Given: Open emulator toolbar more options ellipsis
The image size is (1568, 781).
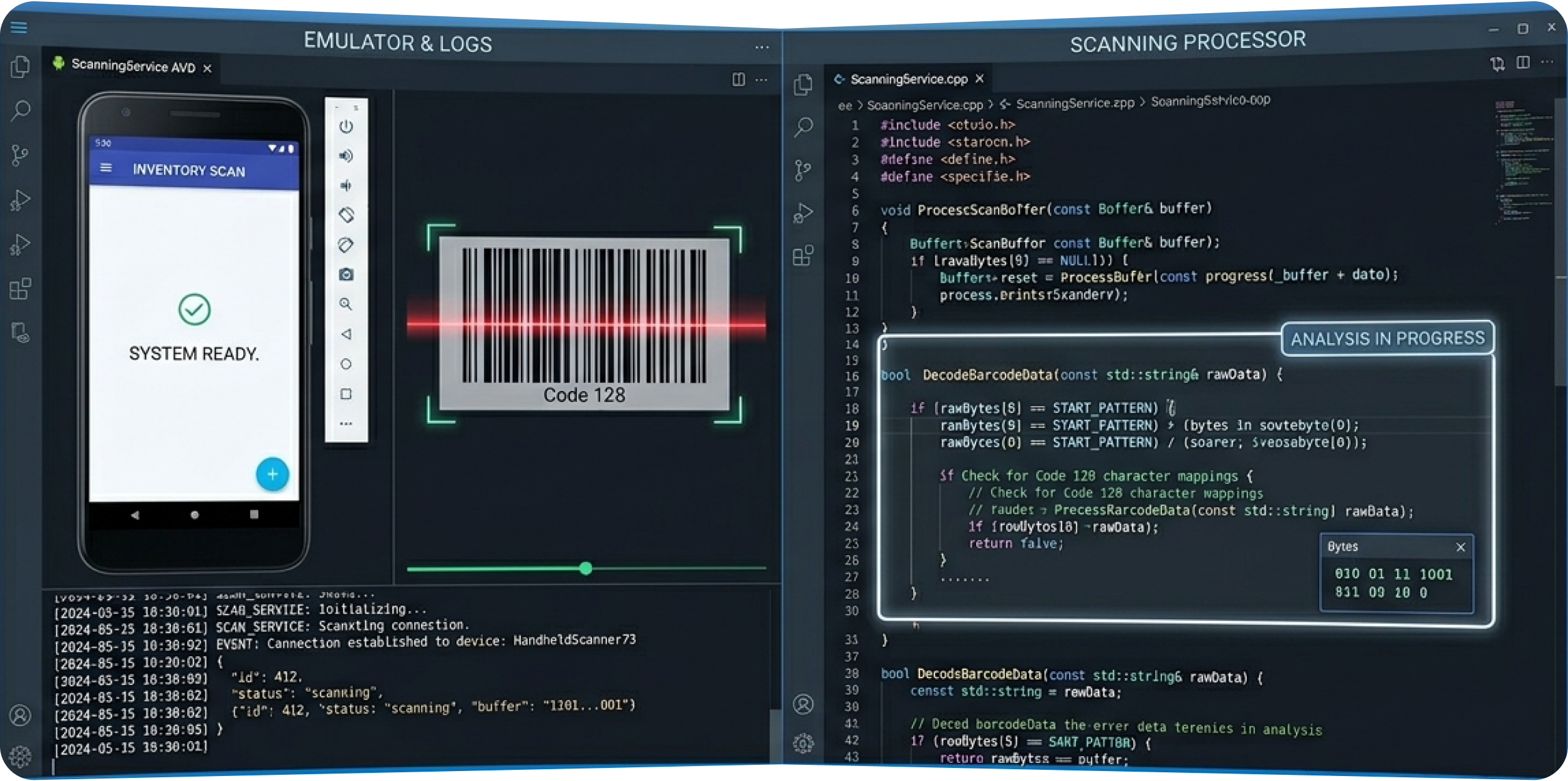Looking at the screenshot, I should (x=346, y=424).
